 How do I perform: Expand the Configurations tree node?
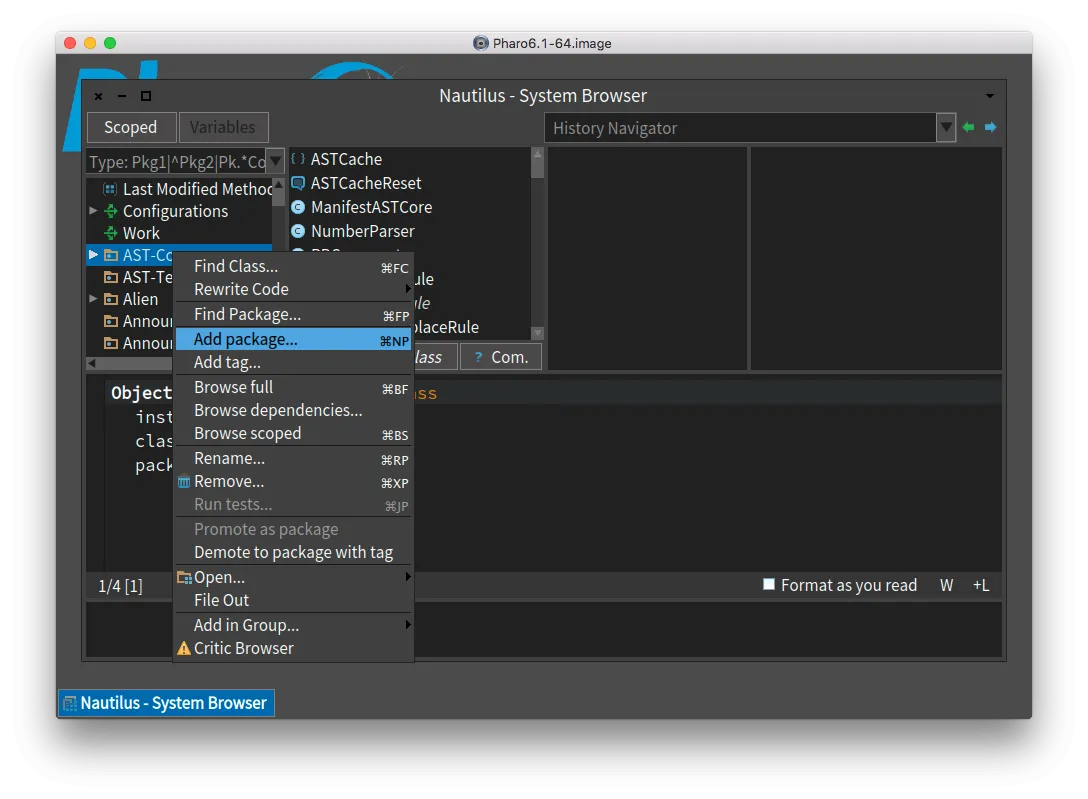[x=93, y=211]
